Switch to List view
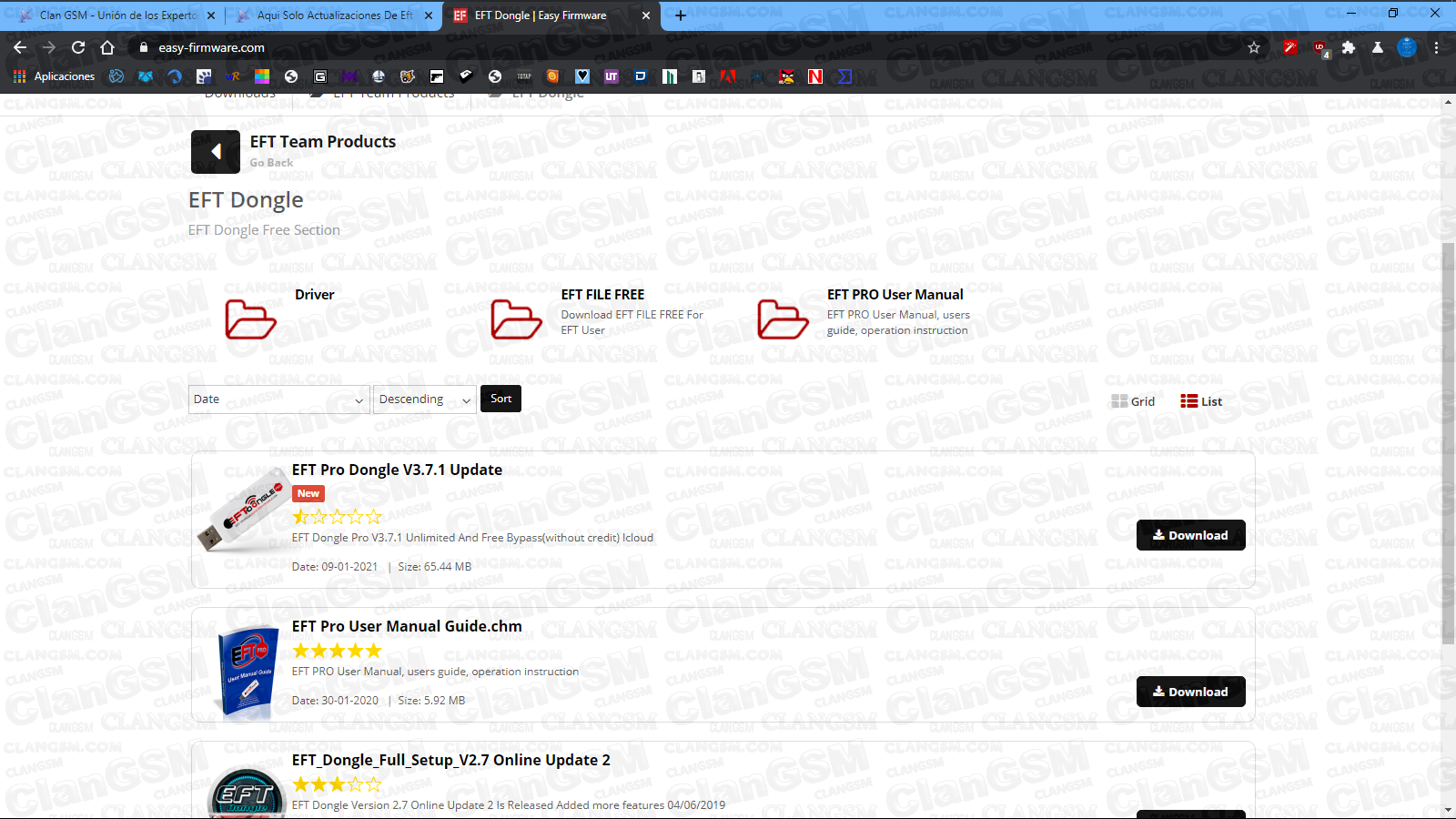 [1201, 401]
